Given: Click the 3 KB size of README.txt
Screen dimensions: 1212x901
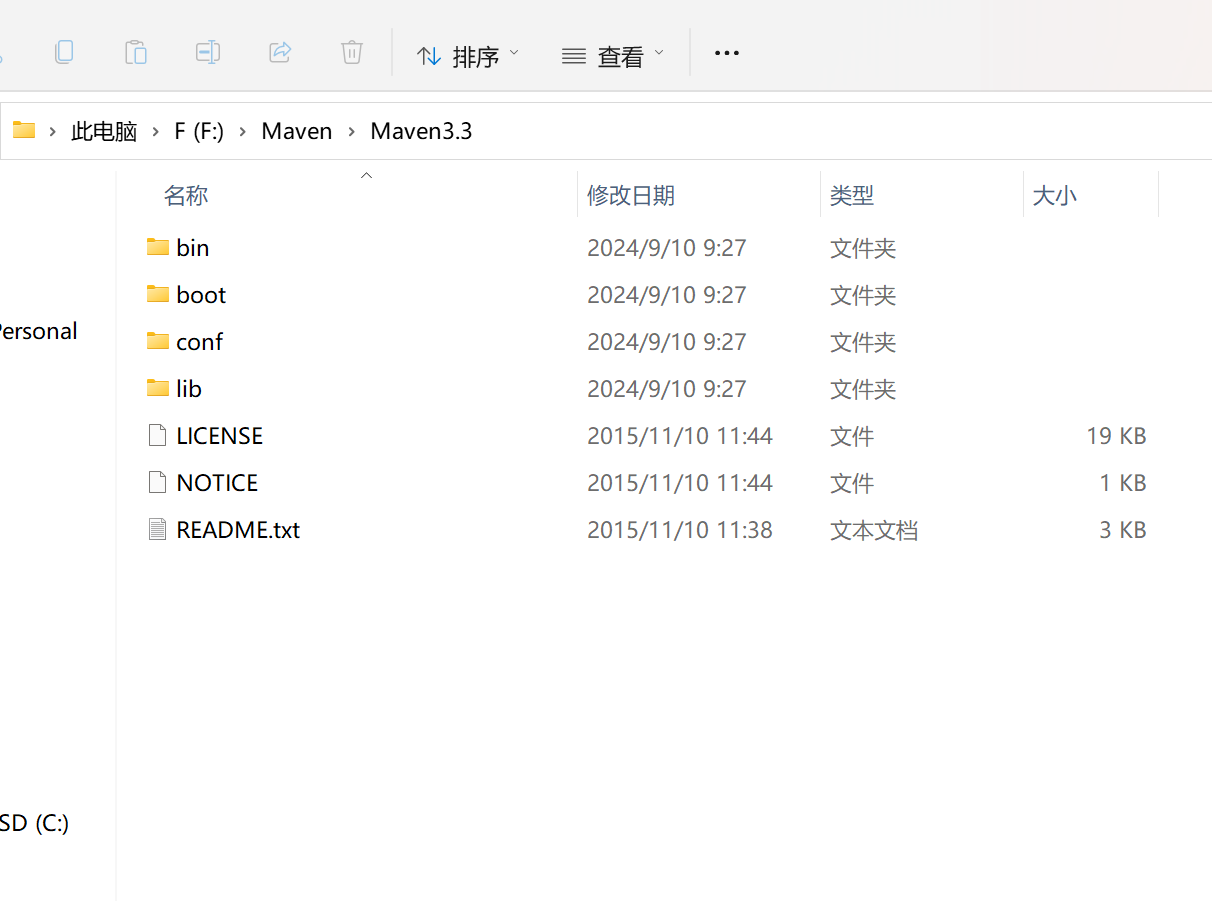Looking at the screenshot, I should (x=1122, y=530).
